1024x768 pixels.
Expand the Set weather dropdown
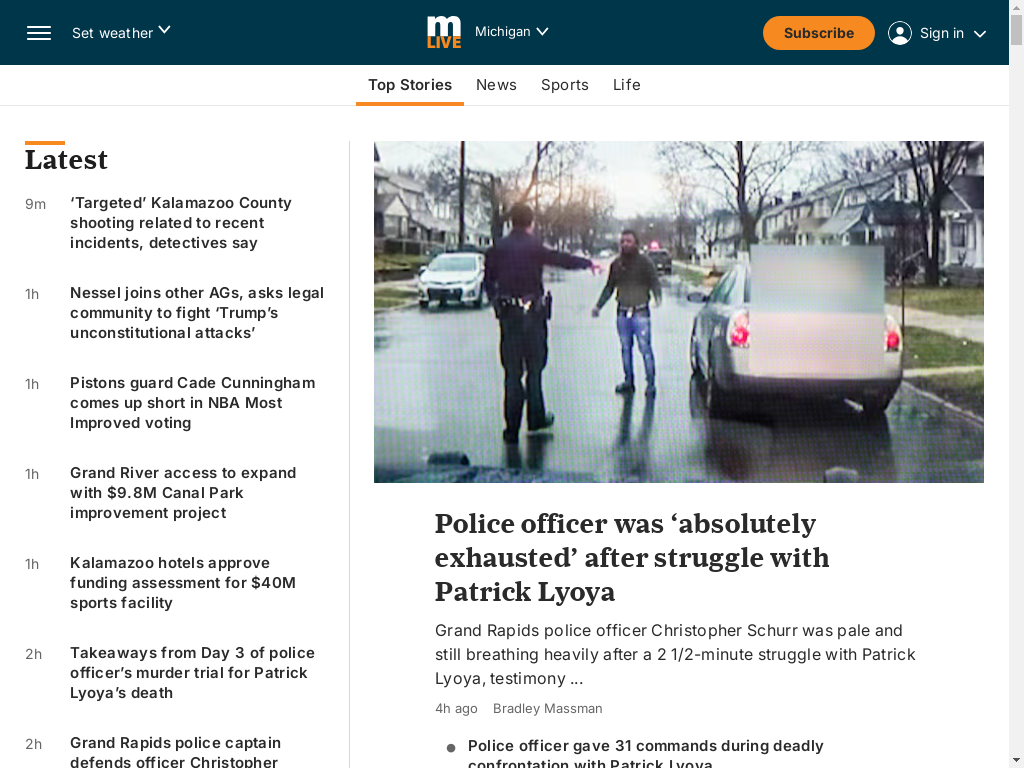121,32
